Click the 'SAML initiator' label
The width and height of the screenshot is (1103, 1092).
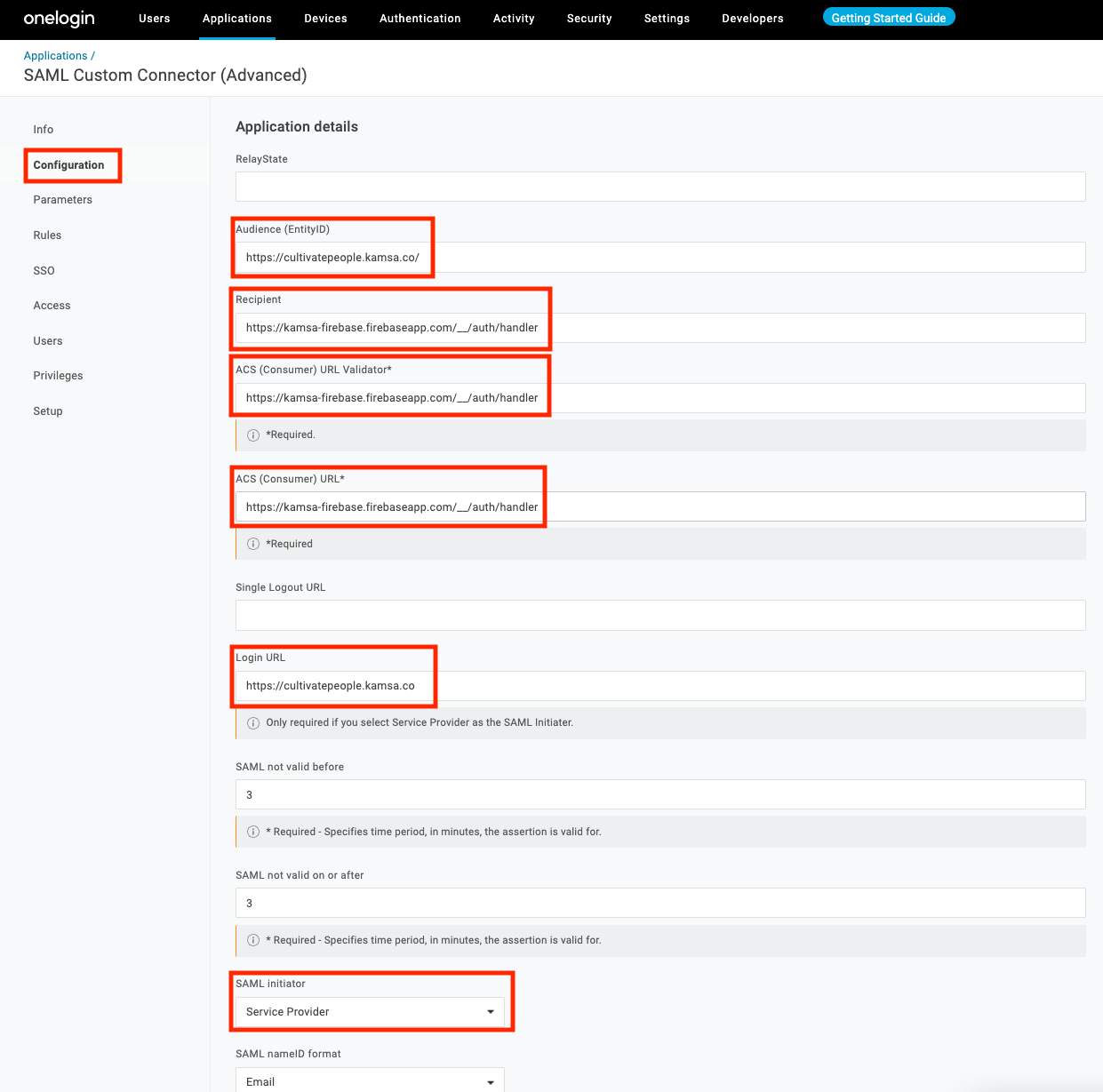270,984
